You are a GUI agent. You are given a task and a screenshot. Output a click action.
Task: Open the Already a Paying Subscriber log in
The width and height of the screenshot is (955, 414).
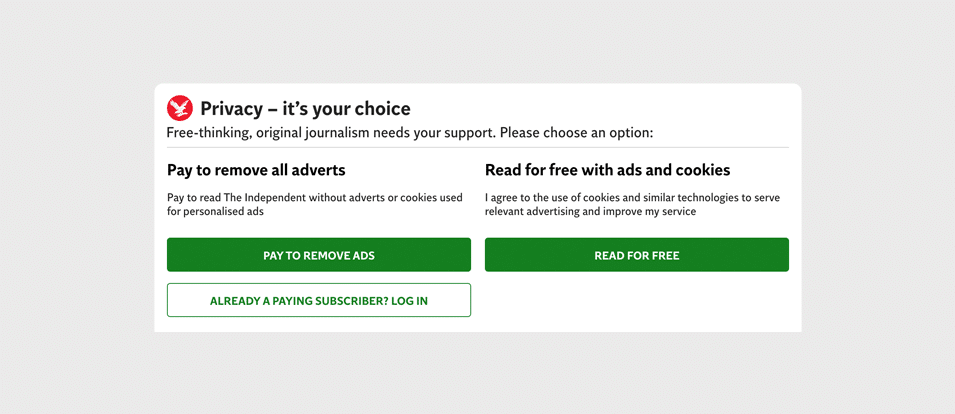pos(319,300)
